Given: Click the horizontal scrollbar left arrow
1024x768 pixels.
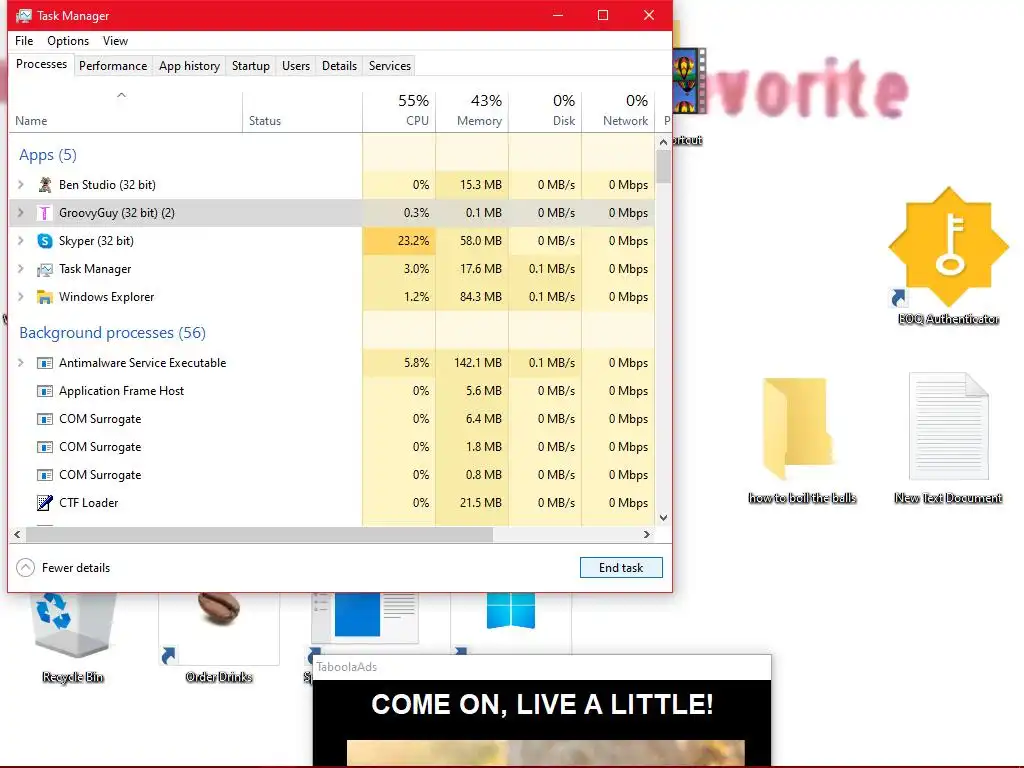Looking at the screenshot, I should (x=17, y=534).
